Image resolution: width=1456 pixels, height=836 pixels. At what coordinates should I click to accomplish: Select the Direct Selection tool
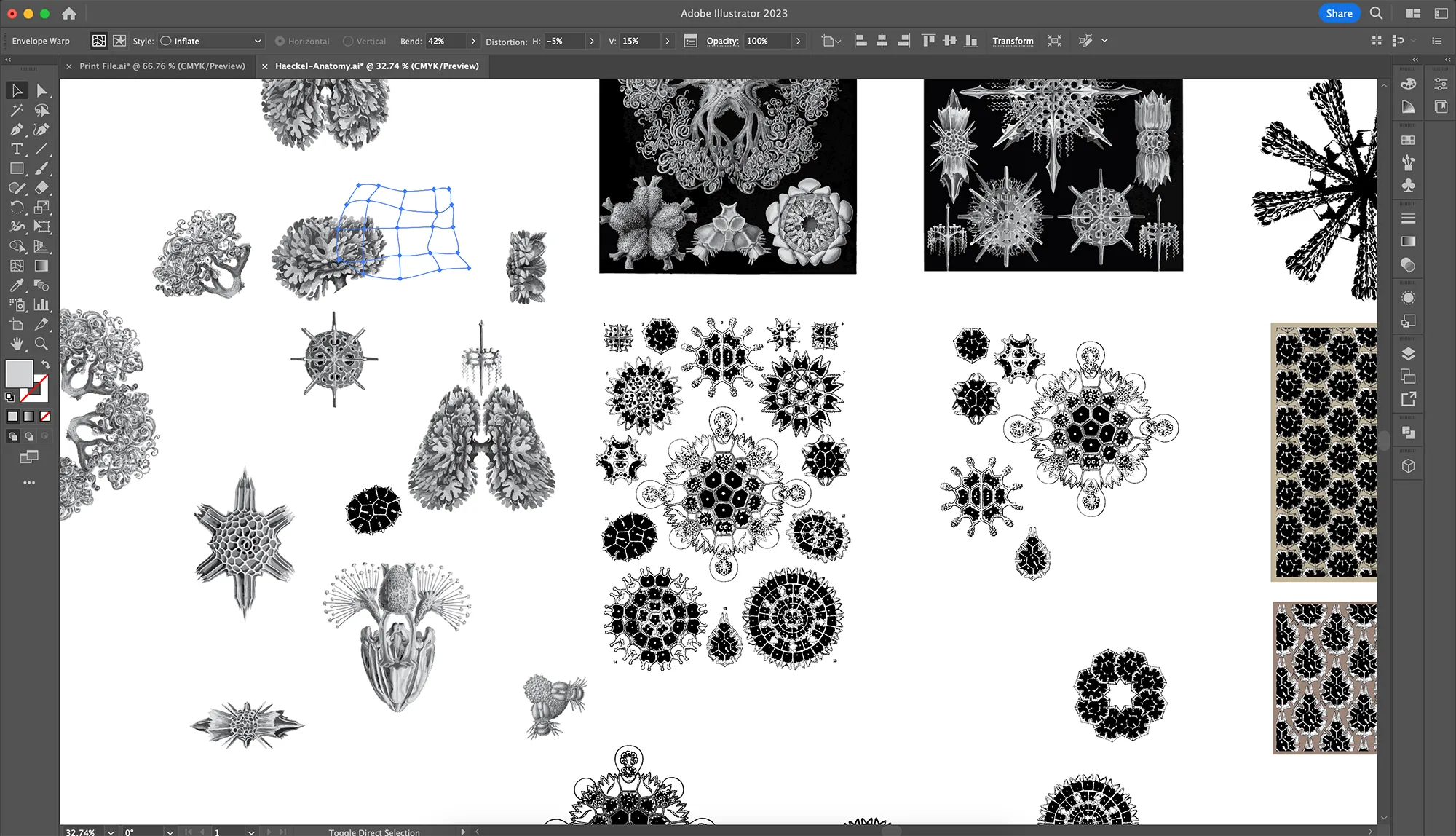[x=41, y=90]
